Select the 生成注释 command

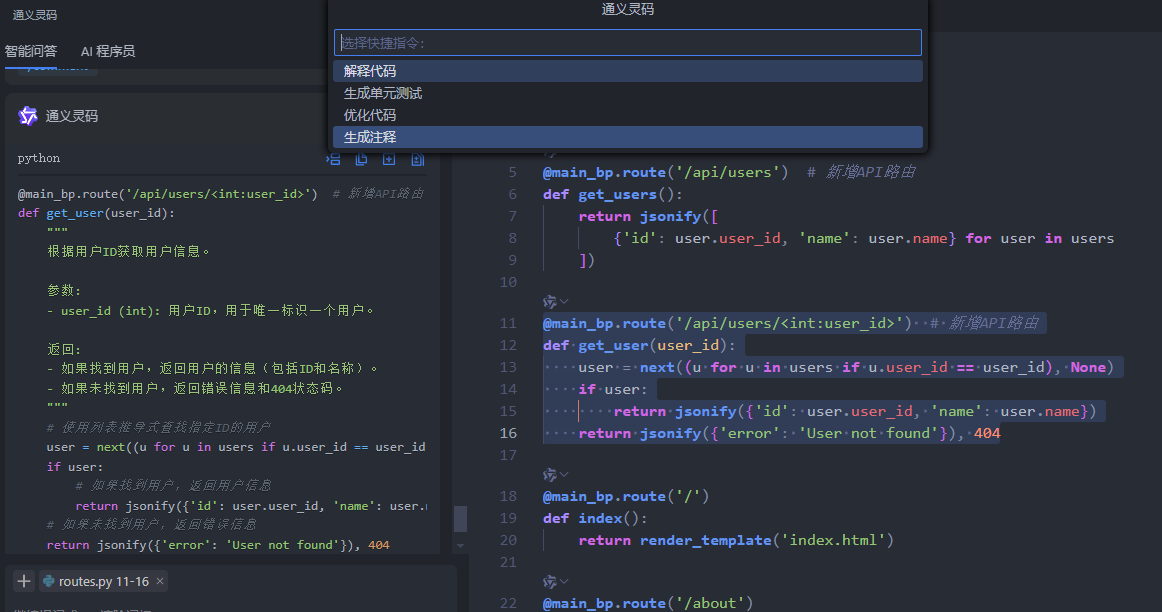tap(628, 137)
